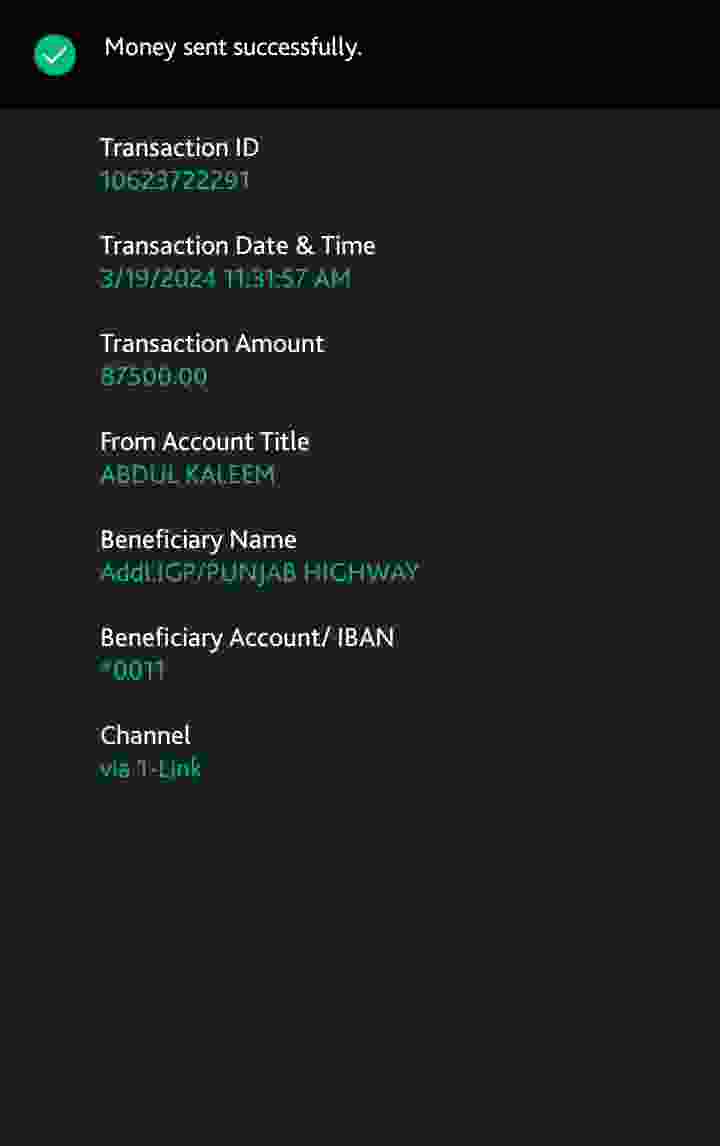Image resolution: width=720 pixels, height=1146 pixels.
Task: Tap the green success checkmark icon
Action: click(x=55, y=54)
